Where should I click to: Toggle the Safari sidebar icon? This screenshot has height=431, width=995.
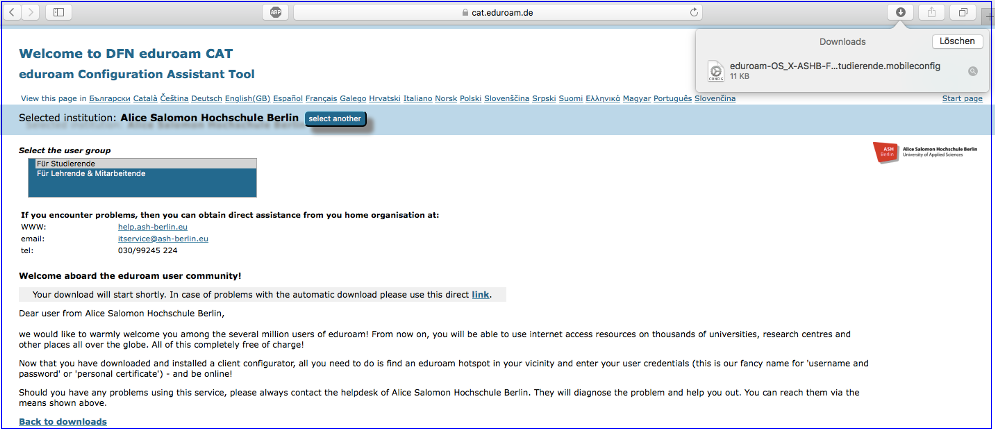tap(58, 12)
